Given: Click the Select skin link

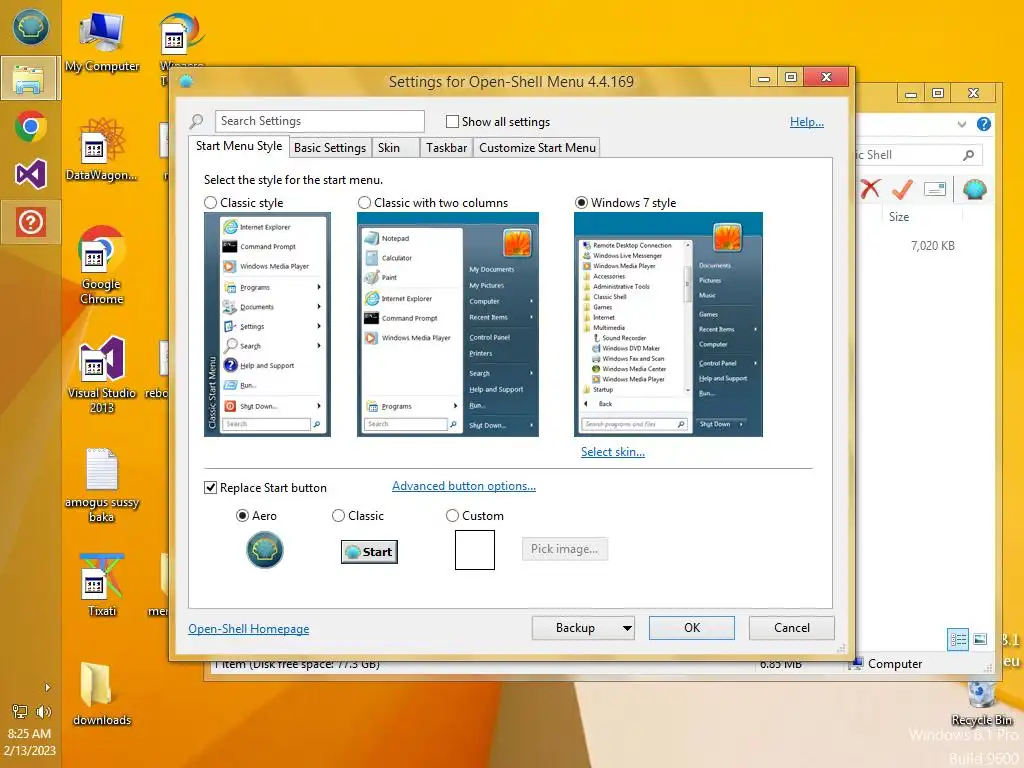Looking at the screenshot, I should click(x=613, y=452).
